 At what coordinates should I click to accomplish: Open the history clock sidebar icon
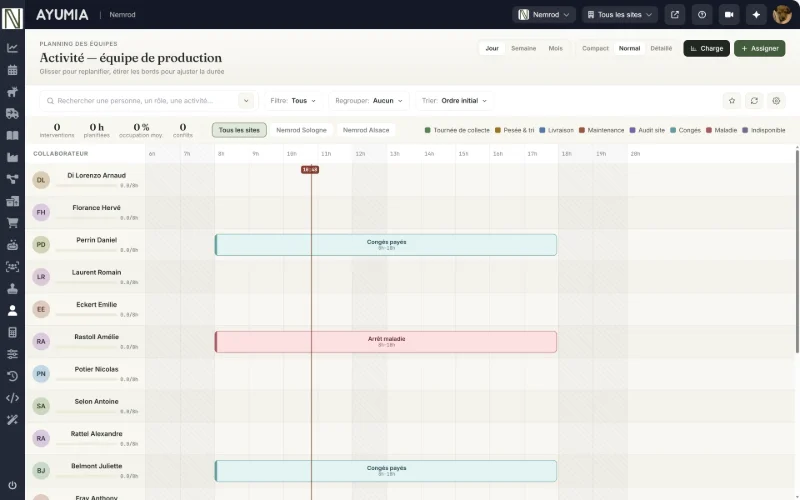coord(12,376)
